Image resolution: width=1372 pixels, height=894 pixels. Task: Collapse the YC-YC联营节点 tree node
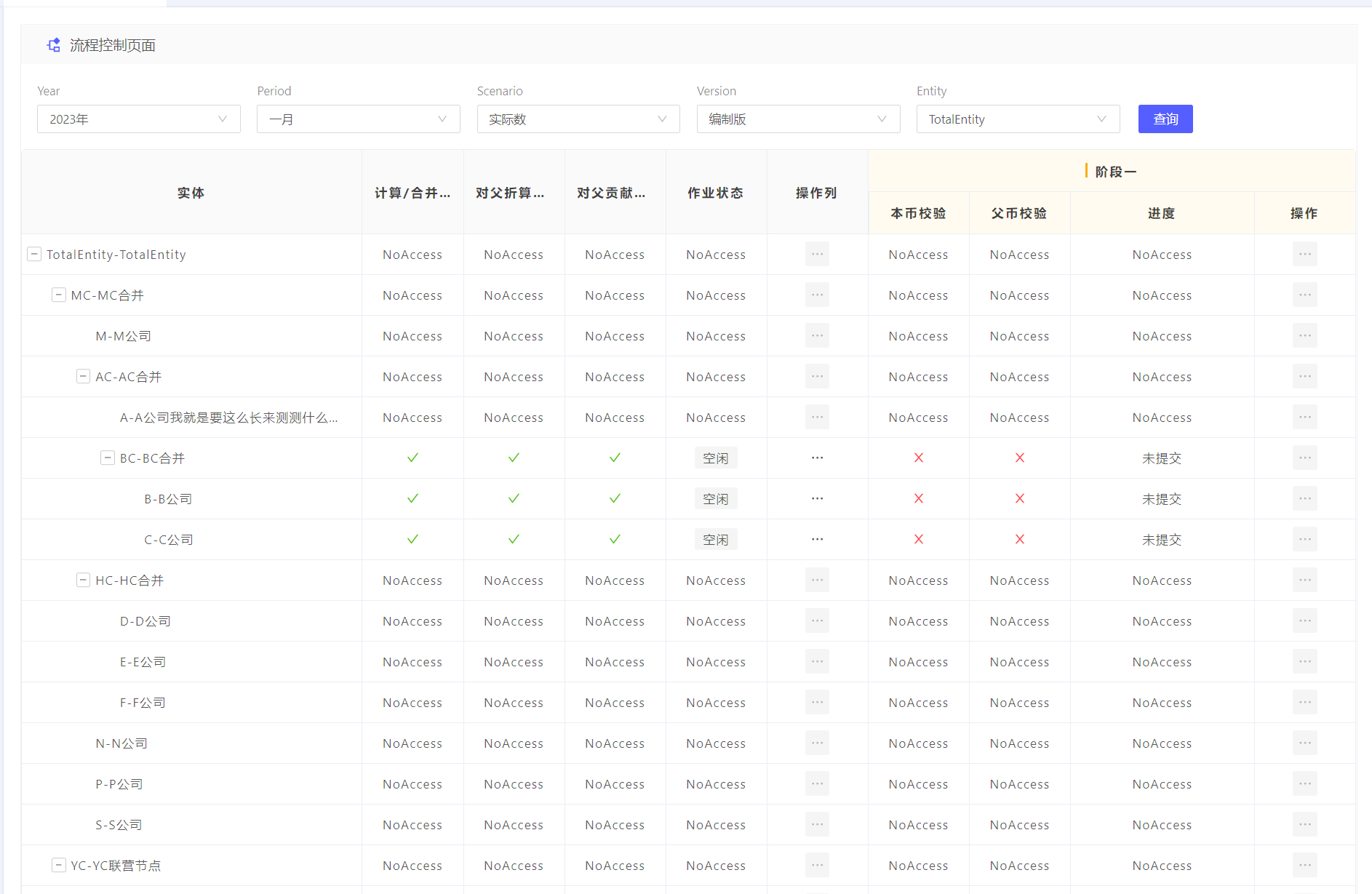coord(59,866)
